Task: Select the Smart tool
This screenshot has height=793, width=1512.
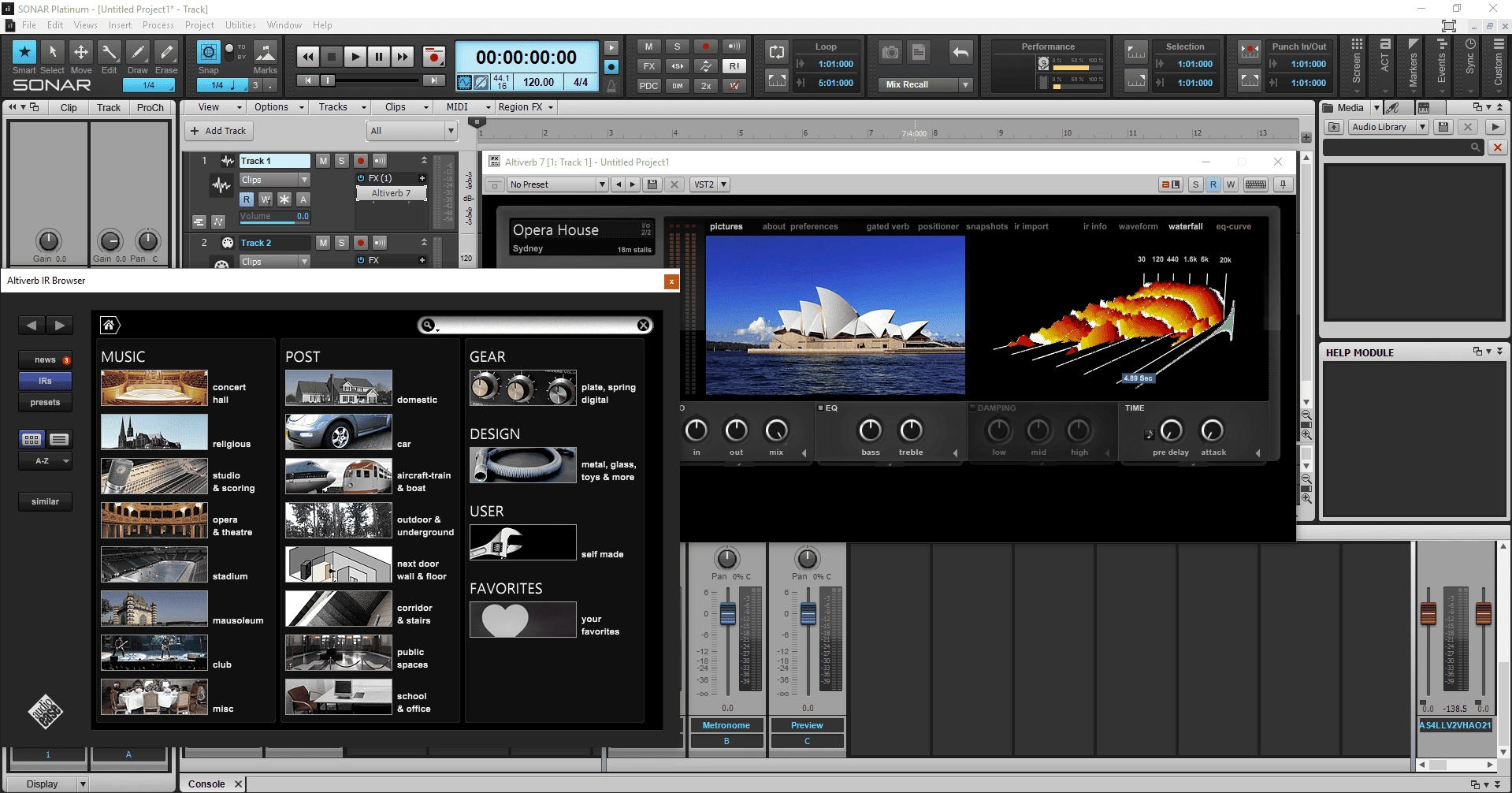Action: [x=24, y=52]
